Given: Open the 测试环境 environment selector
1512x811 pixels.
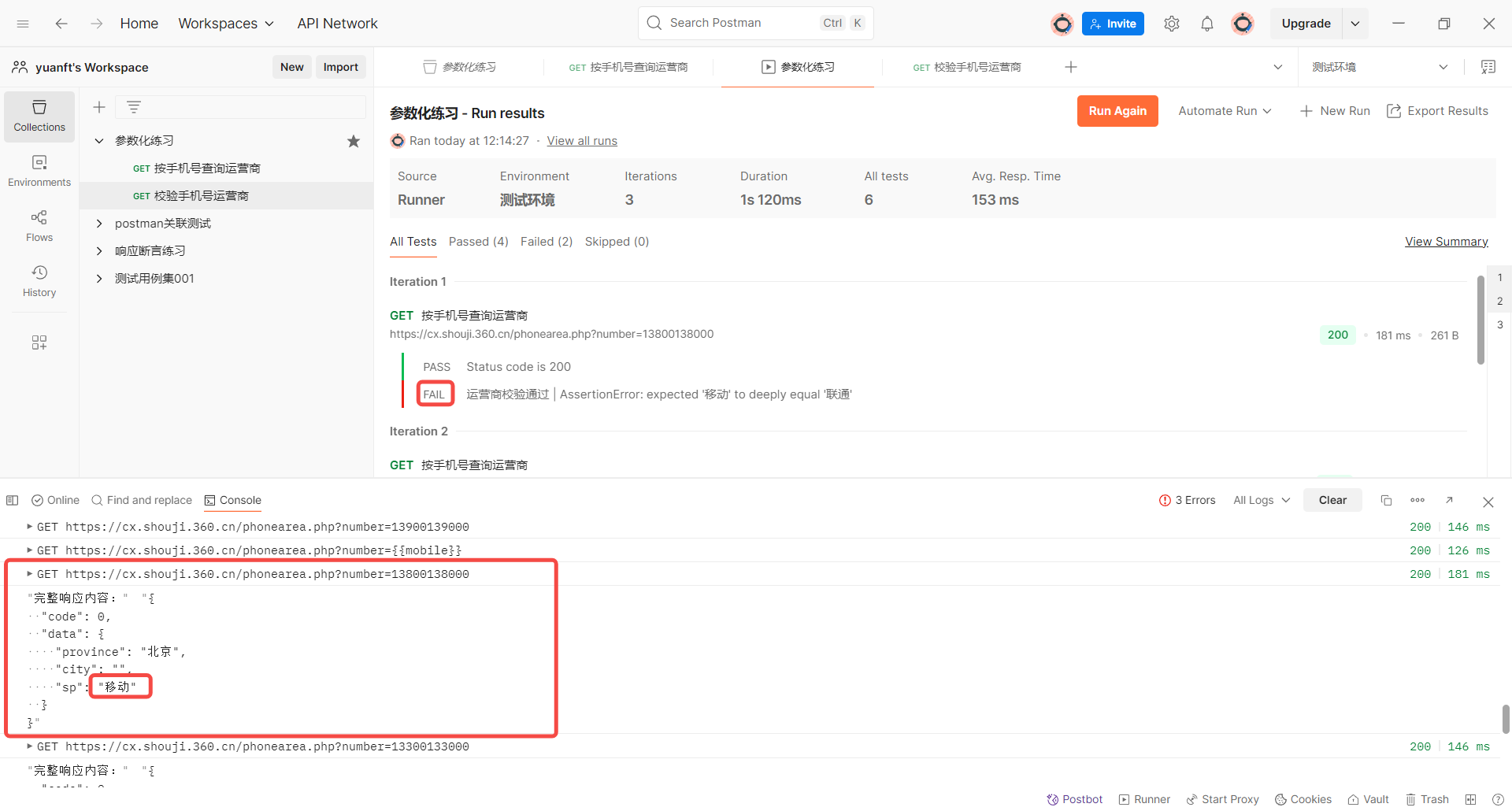Looking at the screenshot, I should 1380,67.
